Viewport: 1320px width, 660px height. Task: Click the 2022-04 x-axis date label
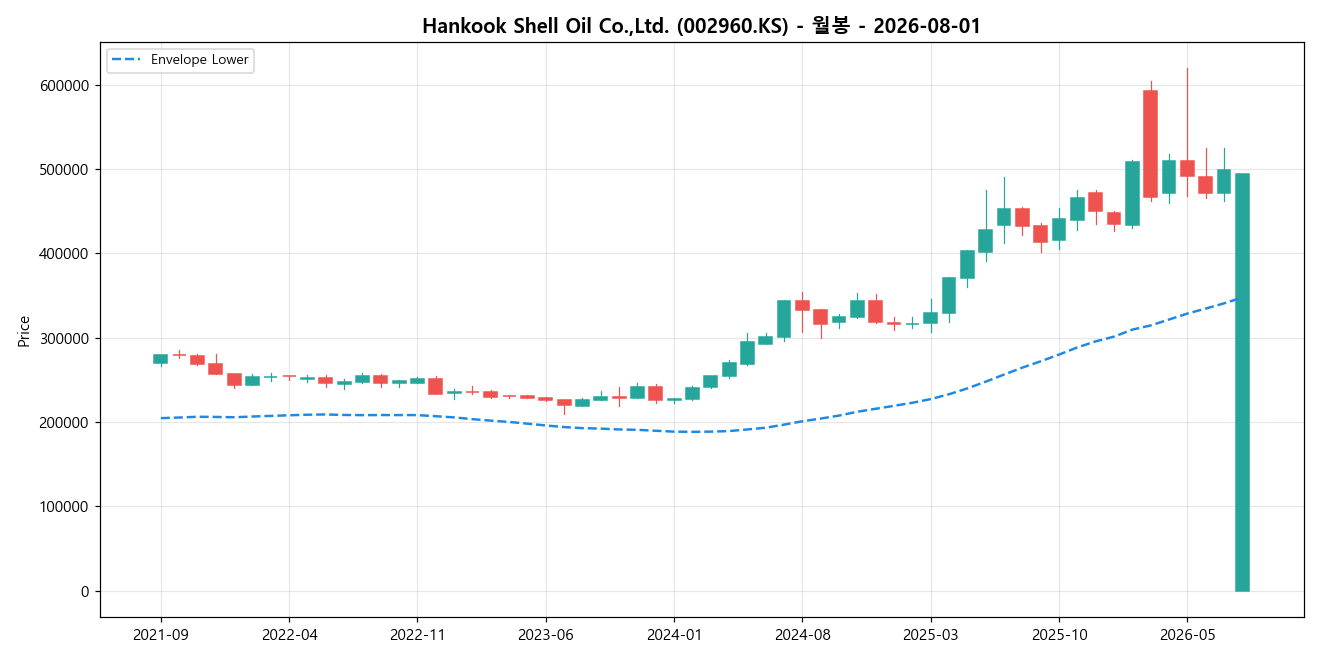(x=289, y=635)
